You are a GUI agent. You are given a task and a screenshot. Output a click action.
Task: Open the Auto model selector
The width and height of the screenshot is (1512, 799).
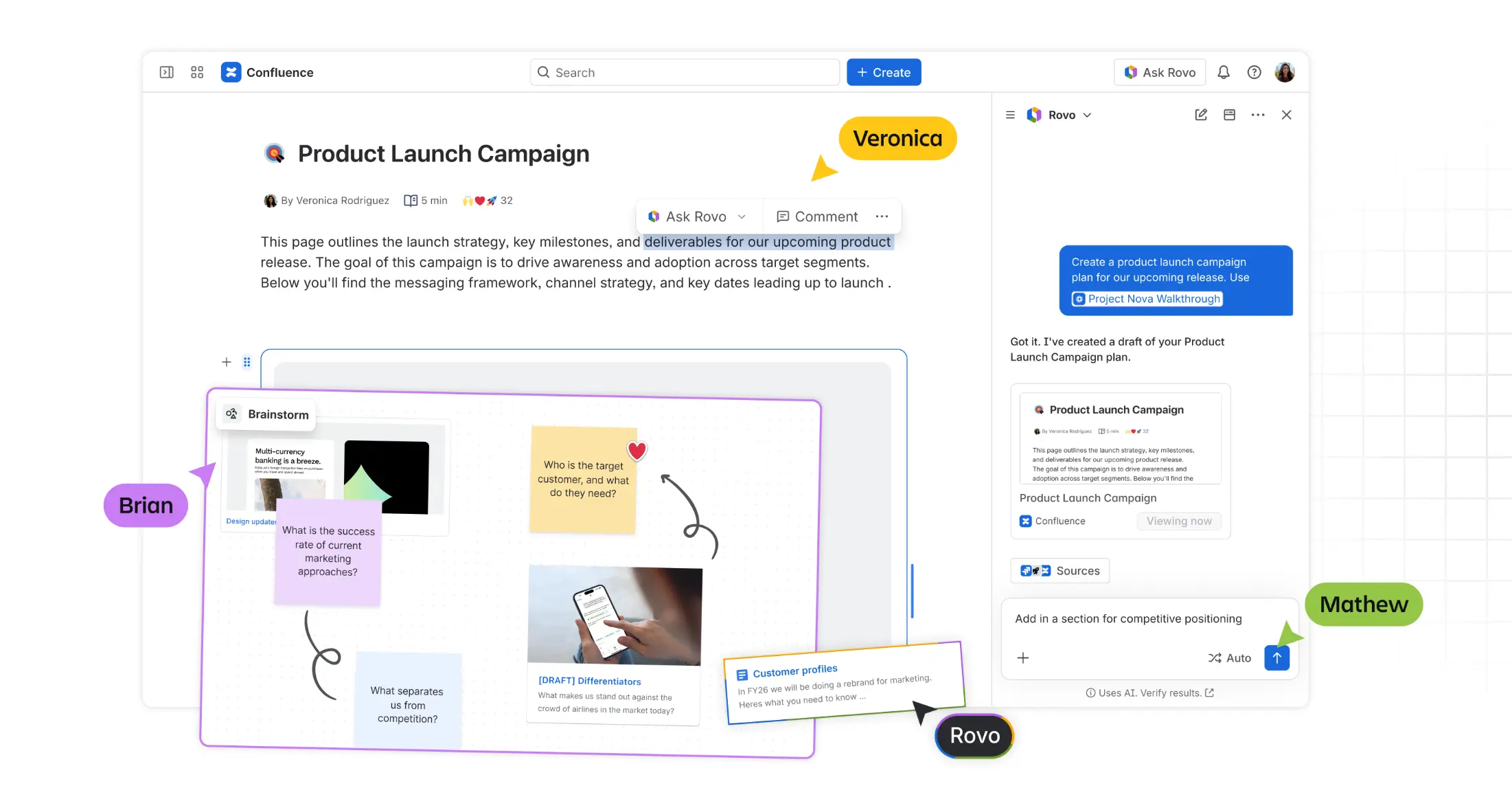pos(1229,657)
